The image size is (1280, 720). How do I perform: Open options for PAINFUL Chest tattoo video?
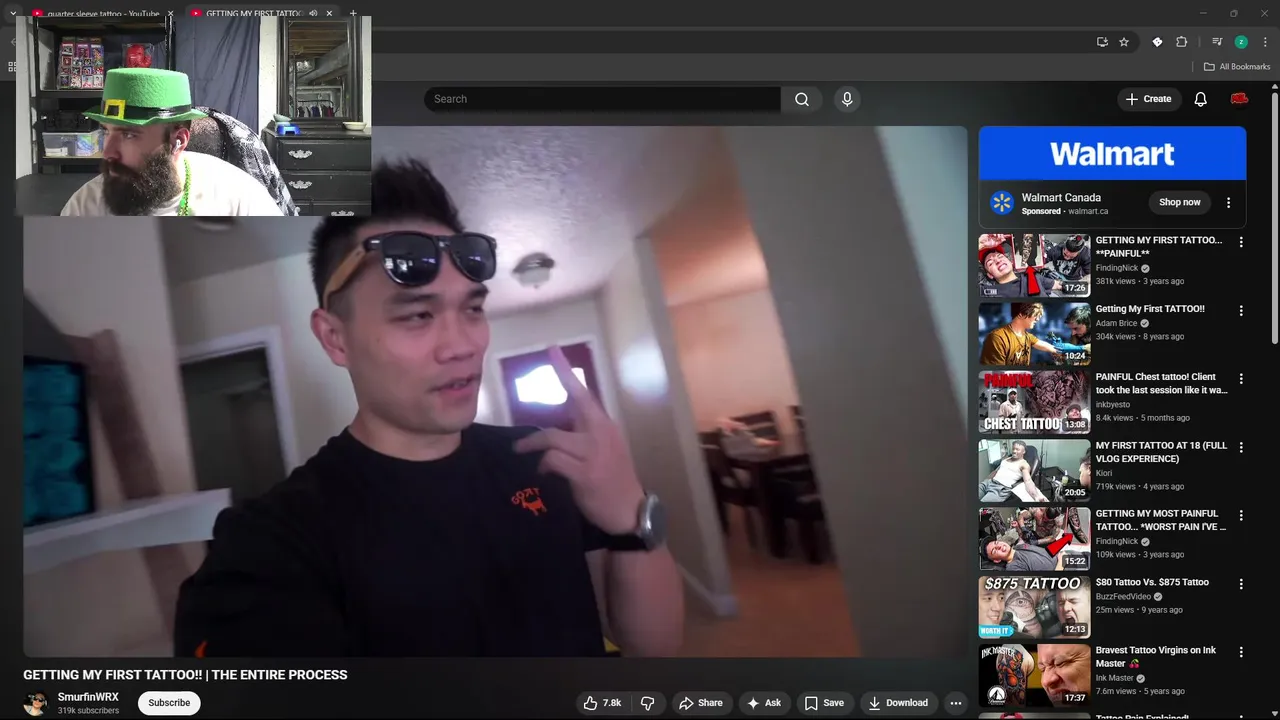pos(1241,379)
